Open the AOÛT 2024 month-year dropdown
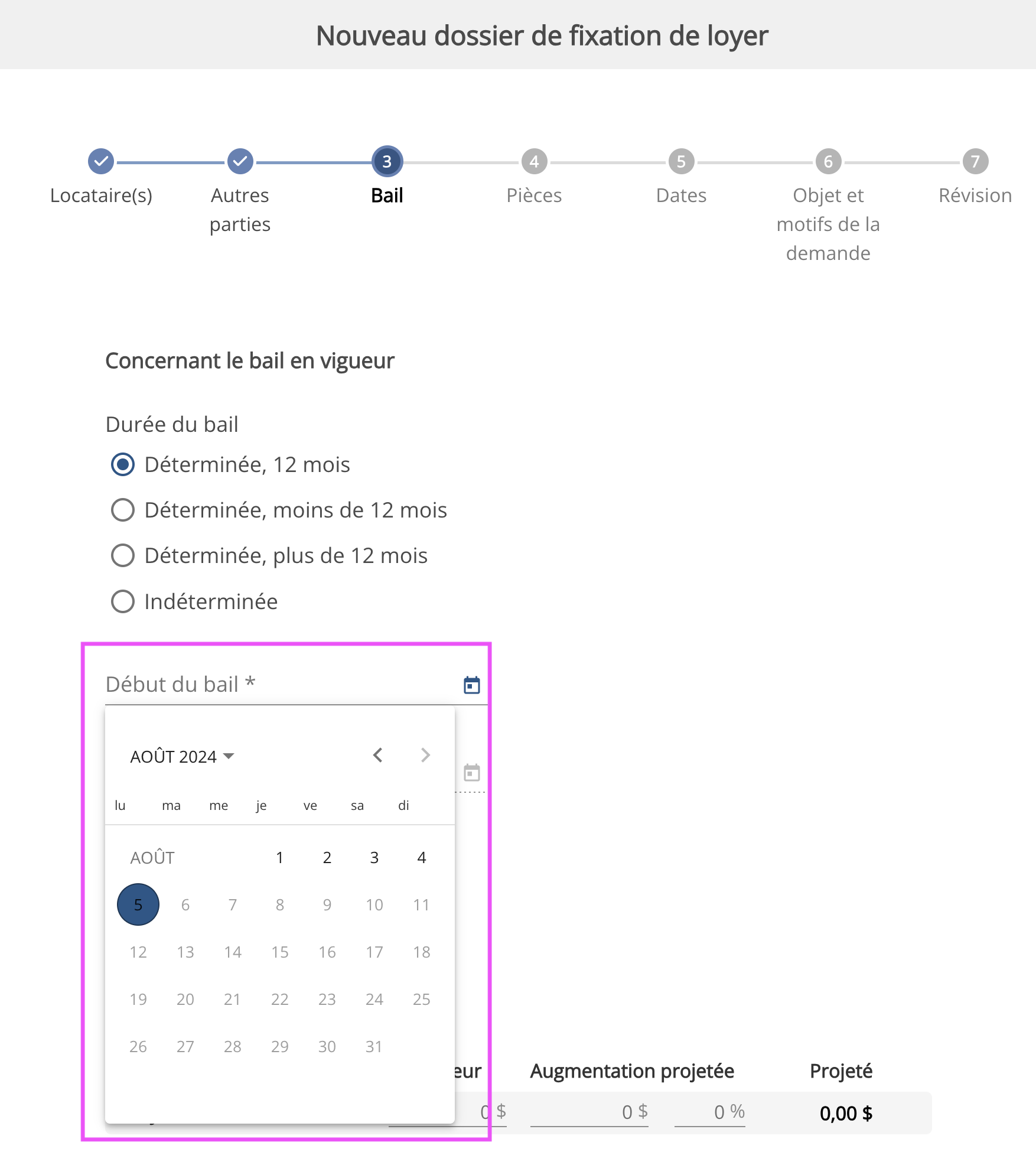 (x=182, y=756)
